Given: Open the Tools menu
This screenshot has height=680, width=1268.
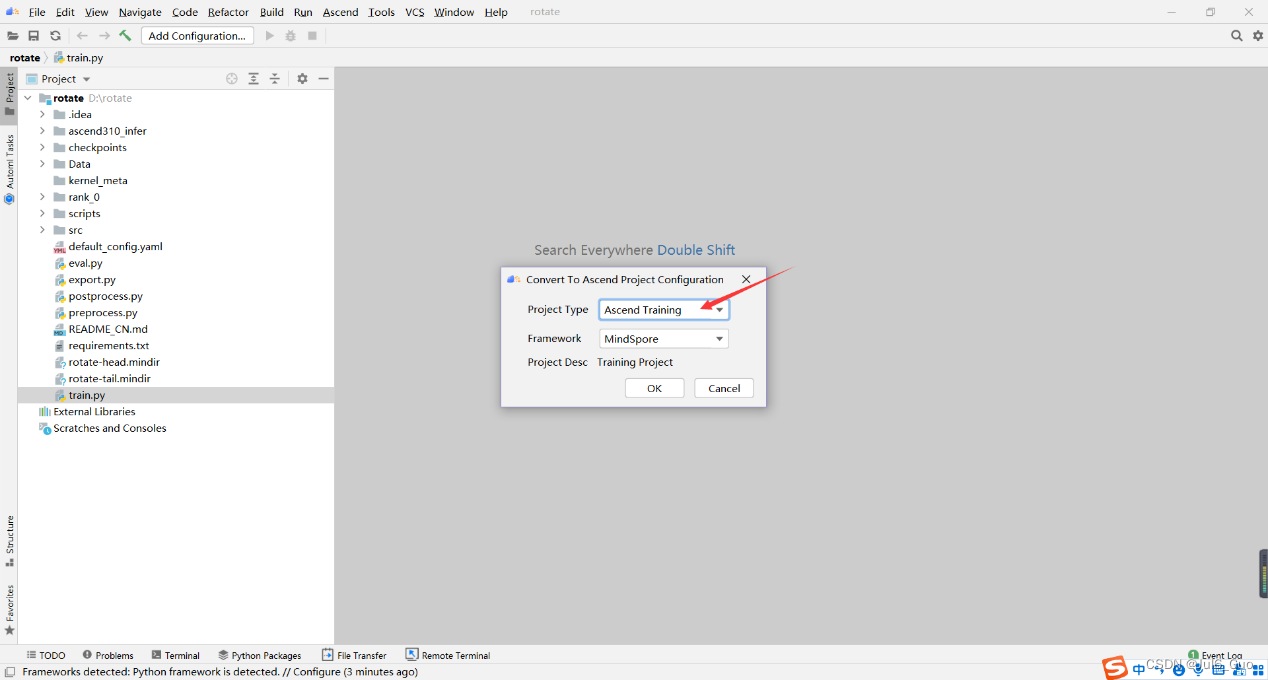Looking at the screenshot, I should point(381,12).
